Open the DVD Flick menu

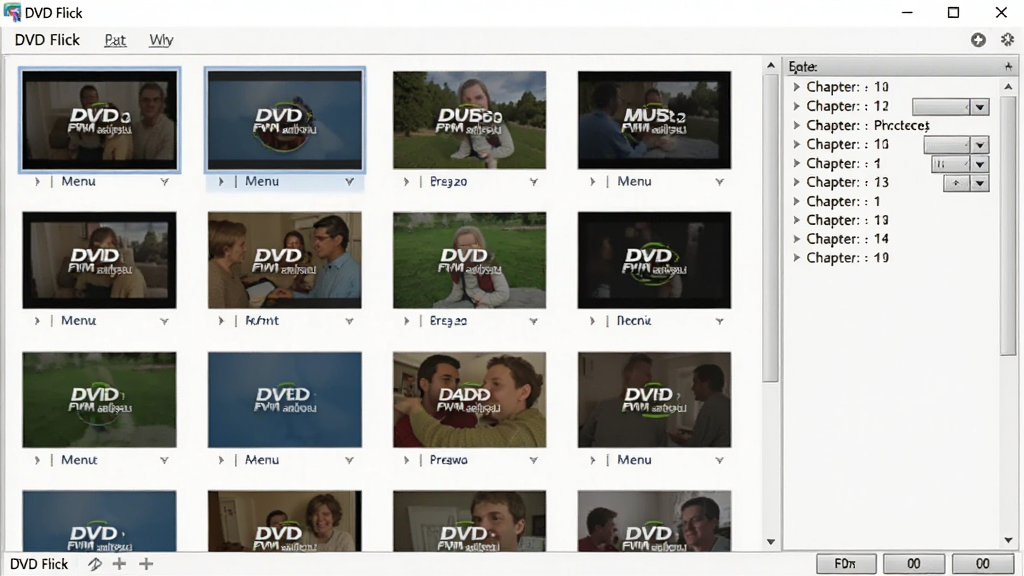coord(47,40)
